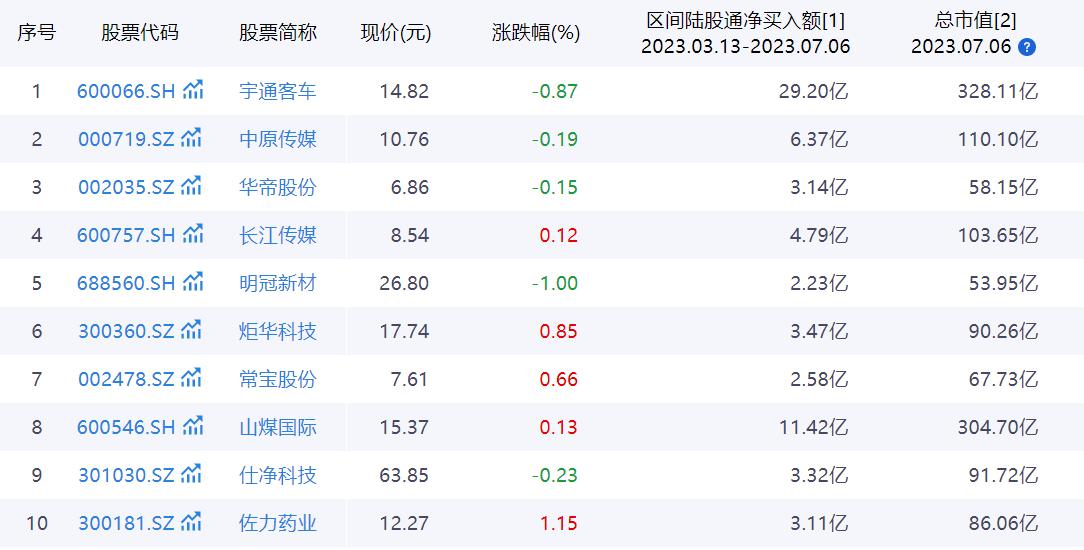Image resolution: width=1084 pixels, height=550 pixels.
Task: Select net buy amount 4.79亿
Action: pos(819,236)
